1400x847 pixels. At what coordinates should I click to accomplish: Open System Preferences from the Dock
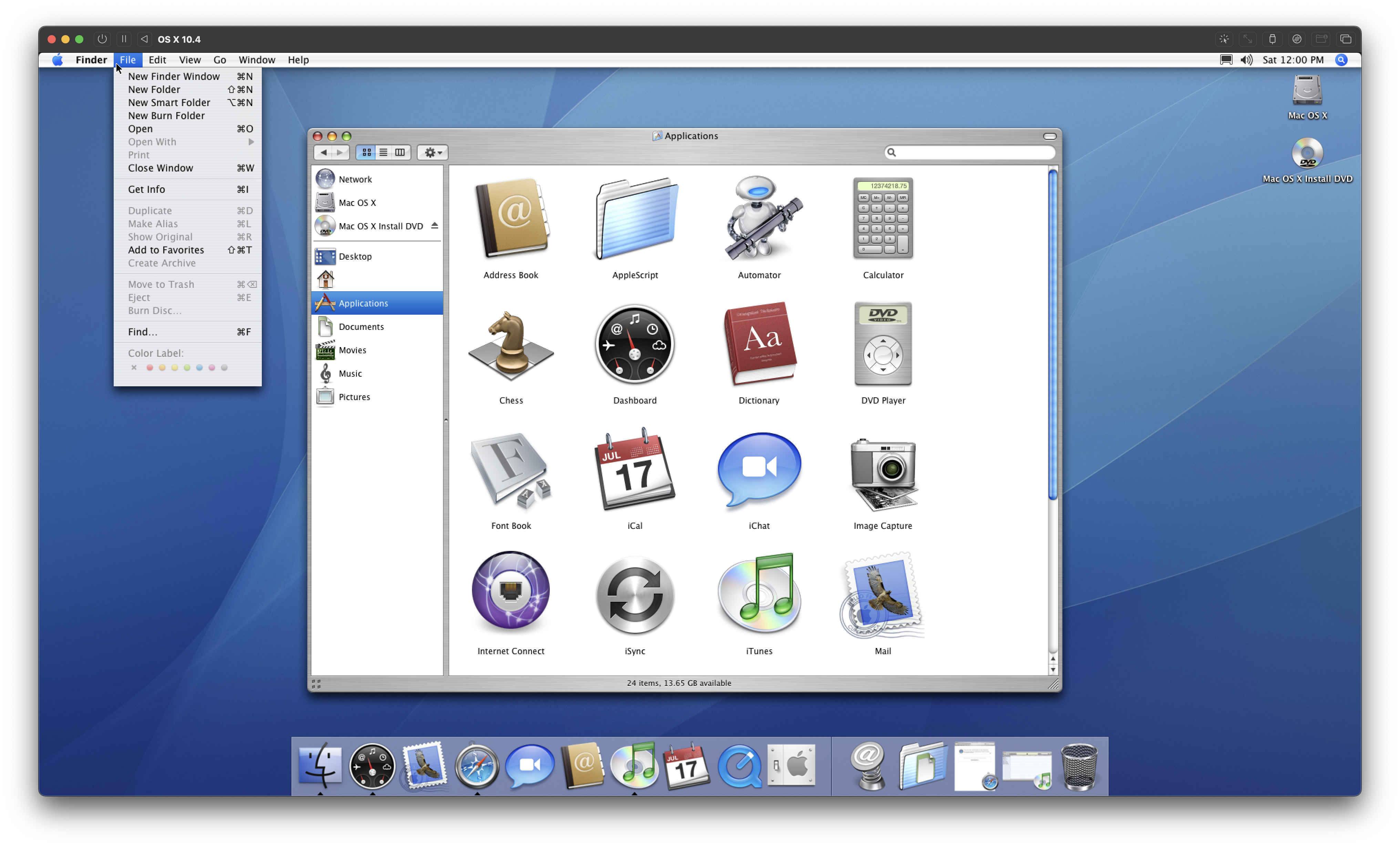(x=792, y=765)
